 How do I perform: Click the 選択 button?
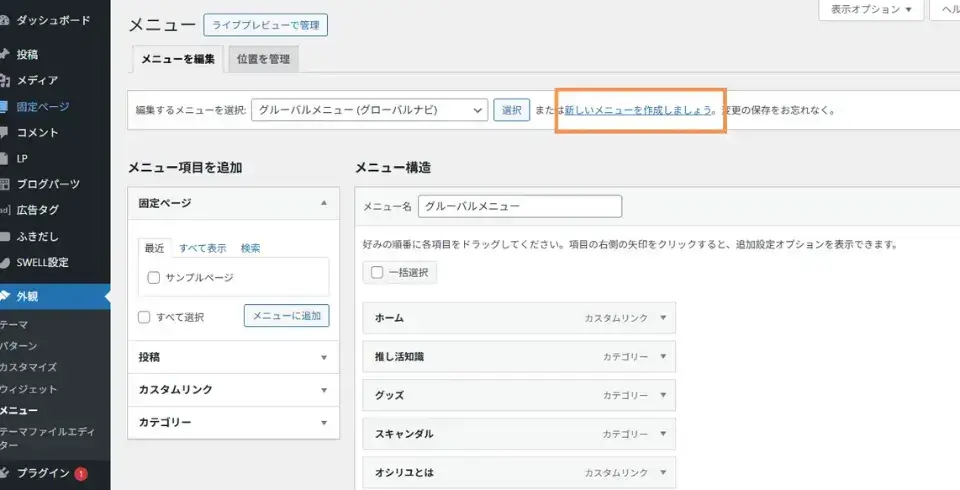(512, 110)
